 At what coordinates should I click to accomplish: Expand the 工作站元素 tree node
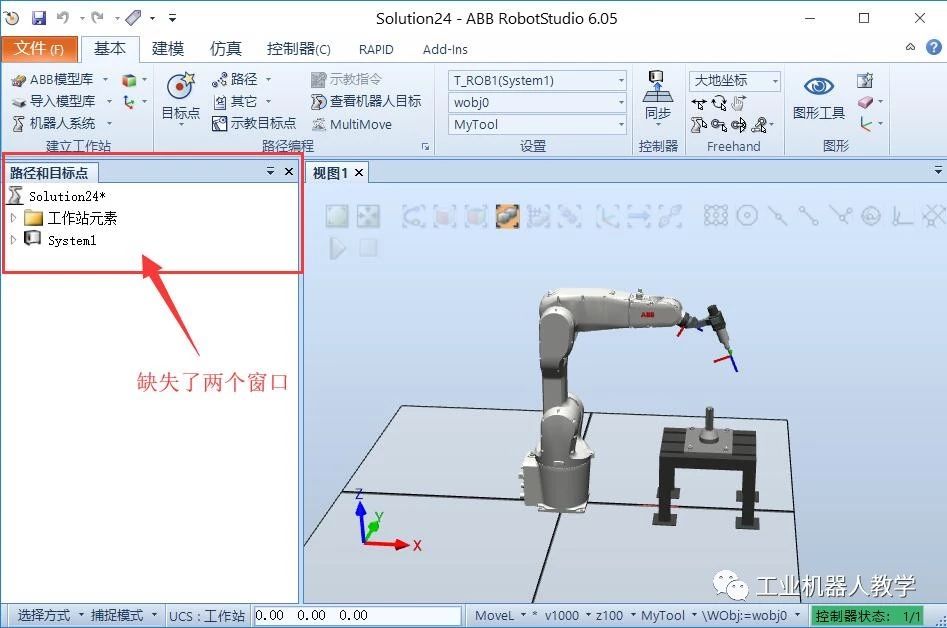13,217
